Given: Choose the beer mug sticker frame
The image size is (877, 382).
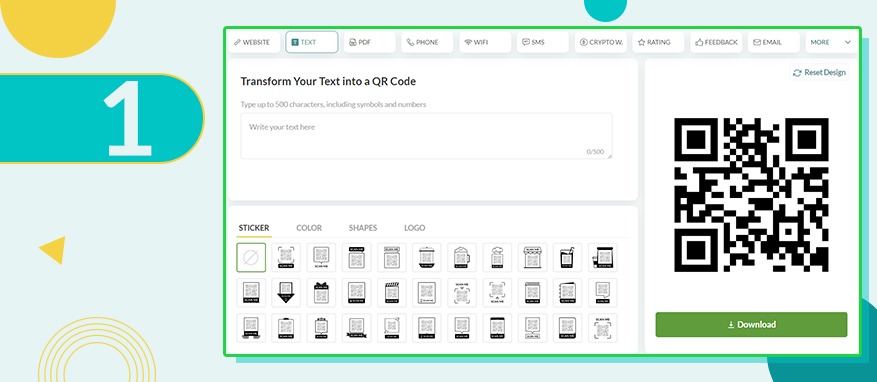Looking at the screenshot, I should tap(462, 257).
